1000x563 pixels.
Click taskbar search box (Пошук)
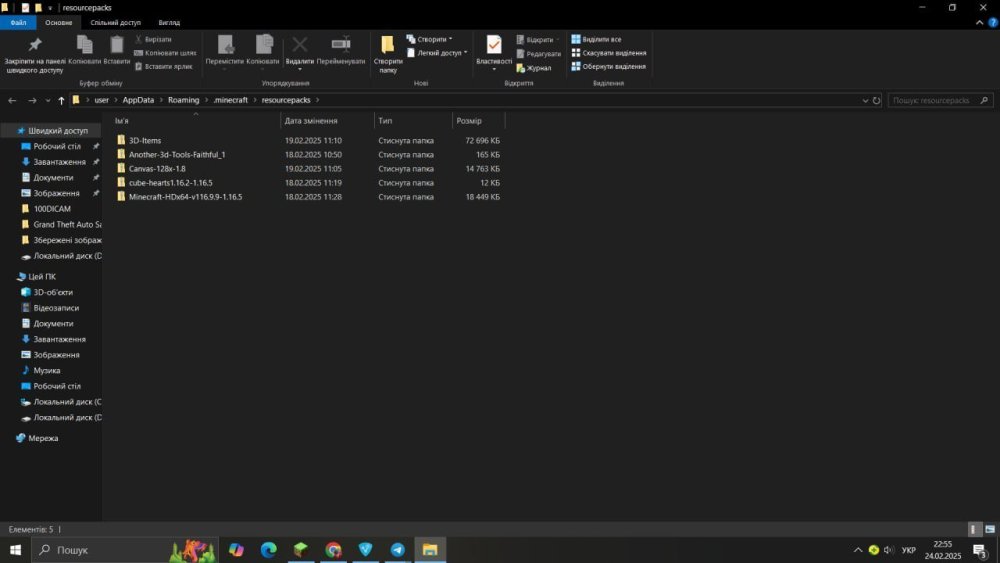click(124, 550)
